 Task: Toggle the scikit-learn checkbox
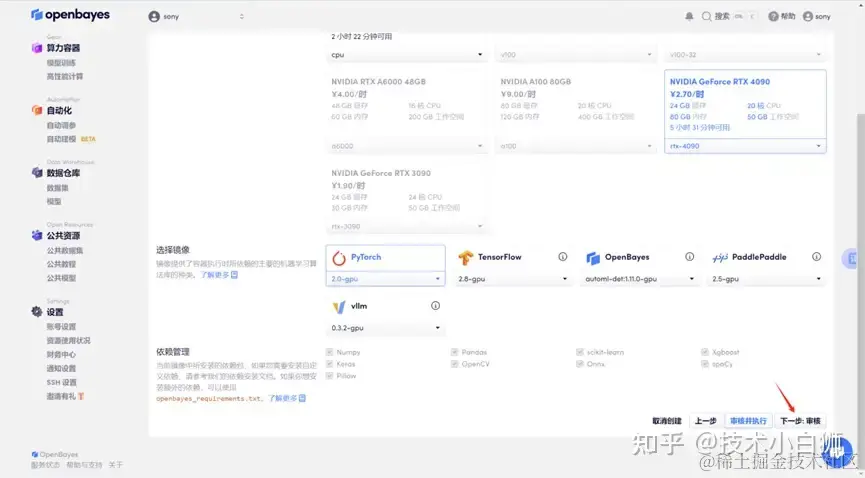pyautogui.click(x=580, y=352)
